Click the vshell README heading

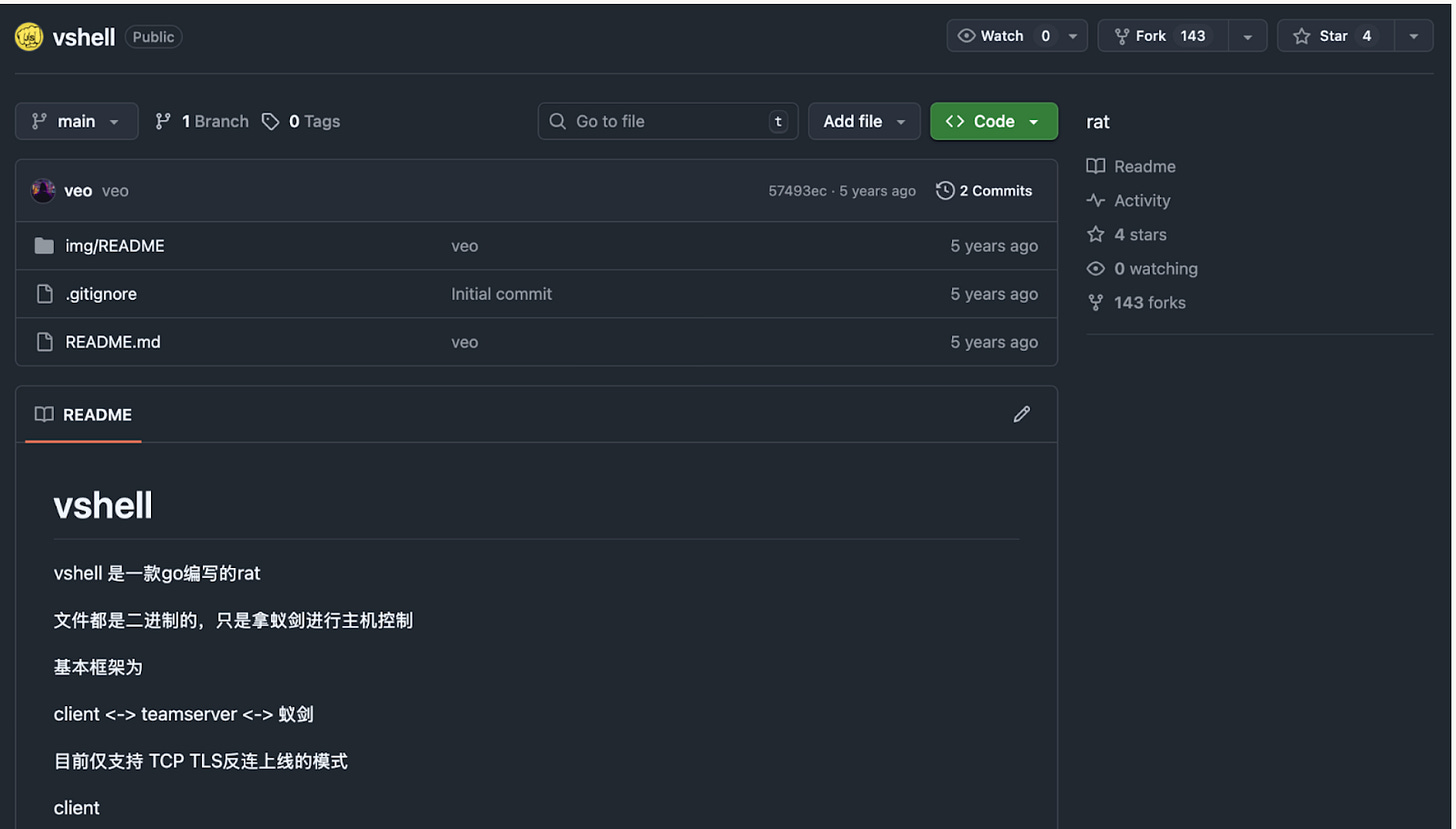(103, 506)
